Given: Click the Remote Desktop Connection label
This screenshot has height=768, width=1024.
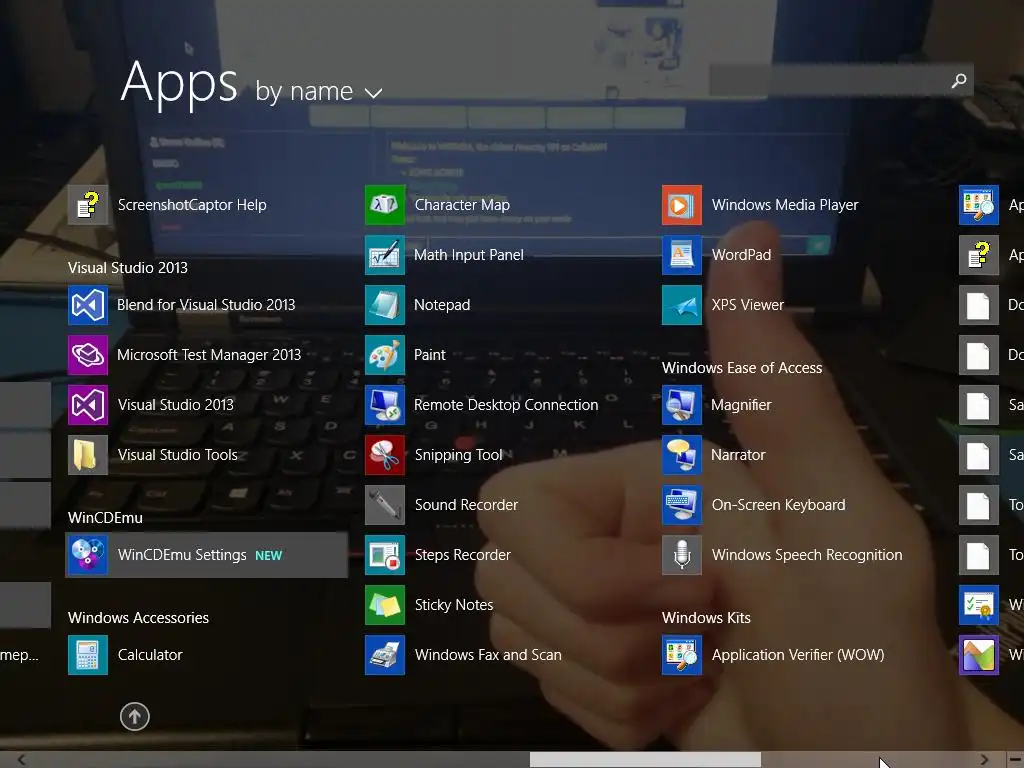Looking at the screenshot, I should (x=506, y=405).
